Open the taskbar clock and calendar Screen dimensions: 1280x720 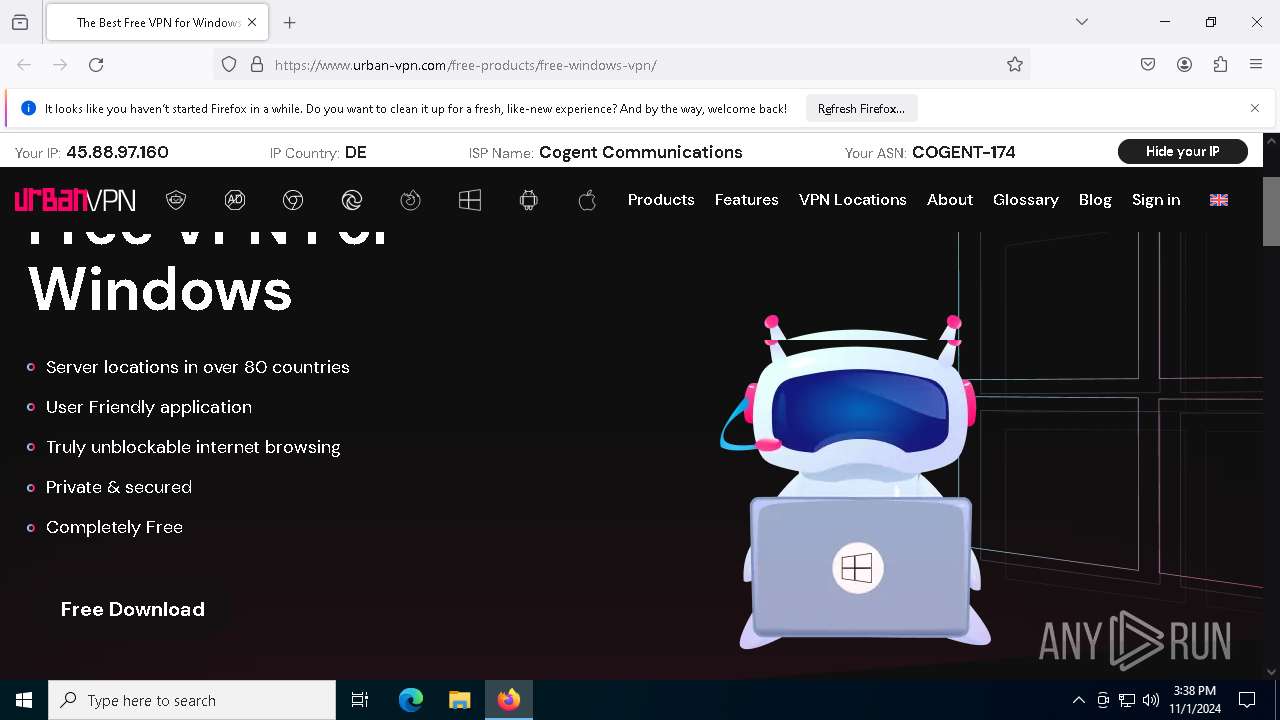1195,700
